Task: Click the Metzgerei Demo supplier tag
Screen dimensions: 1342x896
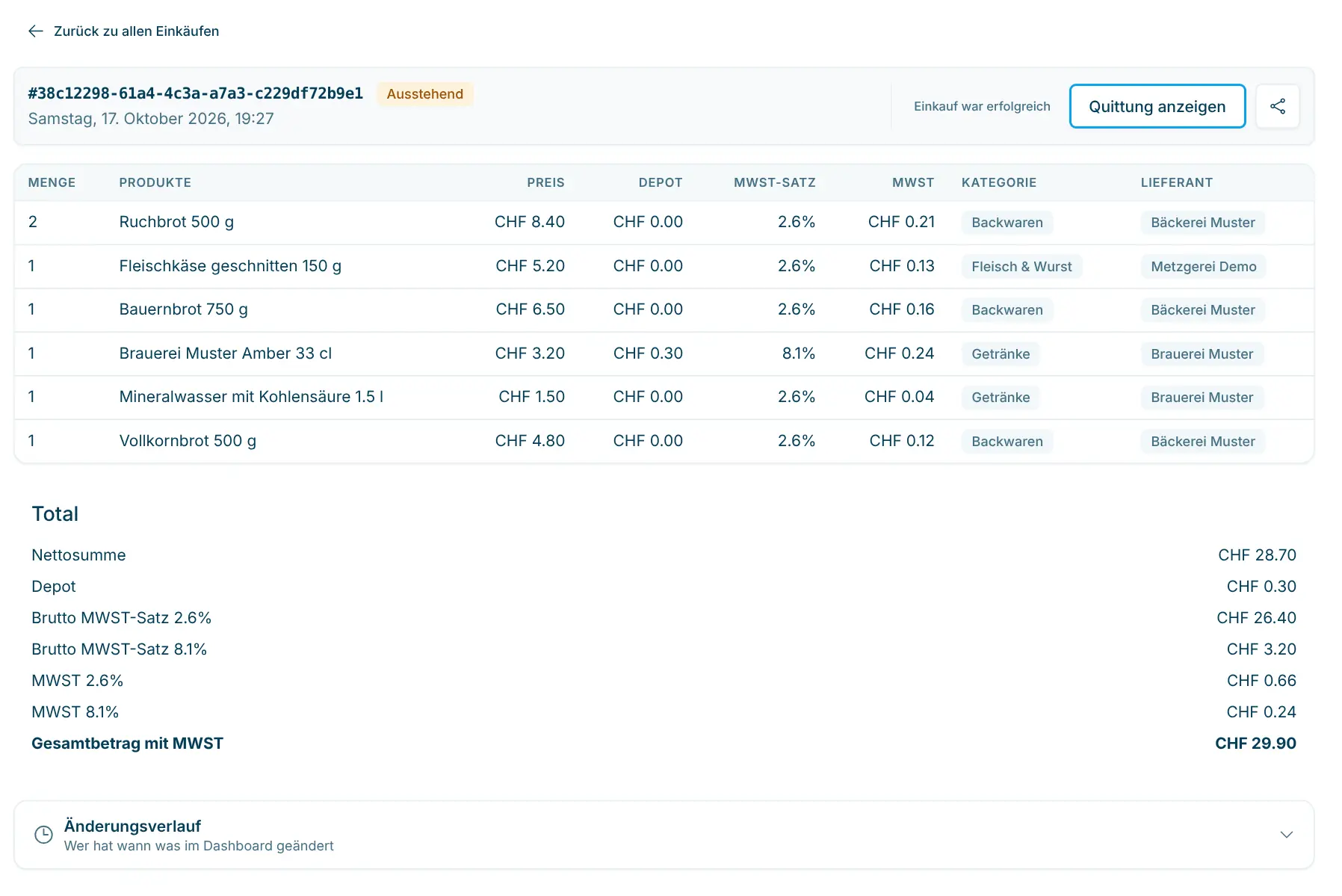Action: click(x=1203, y=266)
